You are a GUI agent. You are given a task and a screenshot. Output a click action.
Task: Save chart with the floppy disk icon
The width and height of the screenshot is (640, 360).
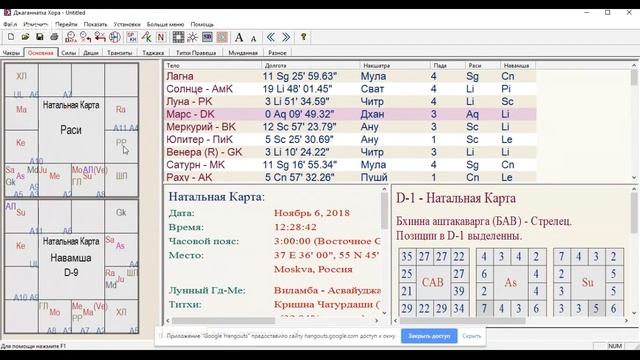[40, 37]
